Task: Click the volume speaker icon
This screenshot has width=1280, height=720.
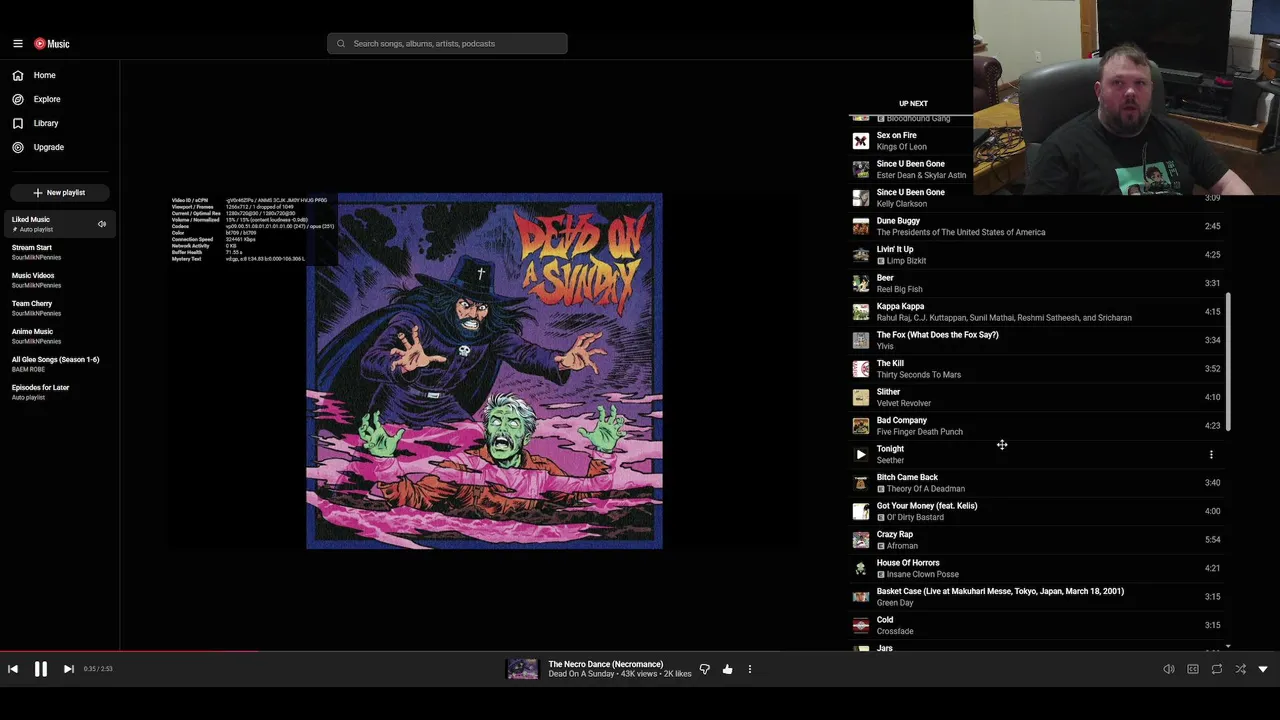Action: pyautogui.click(x=1169, y=669)
